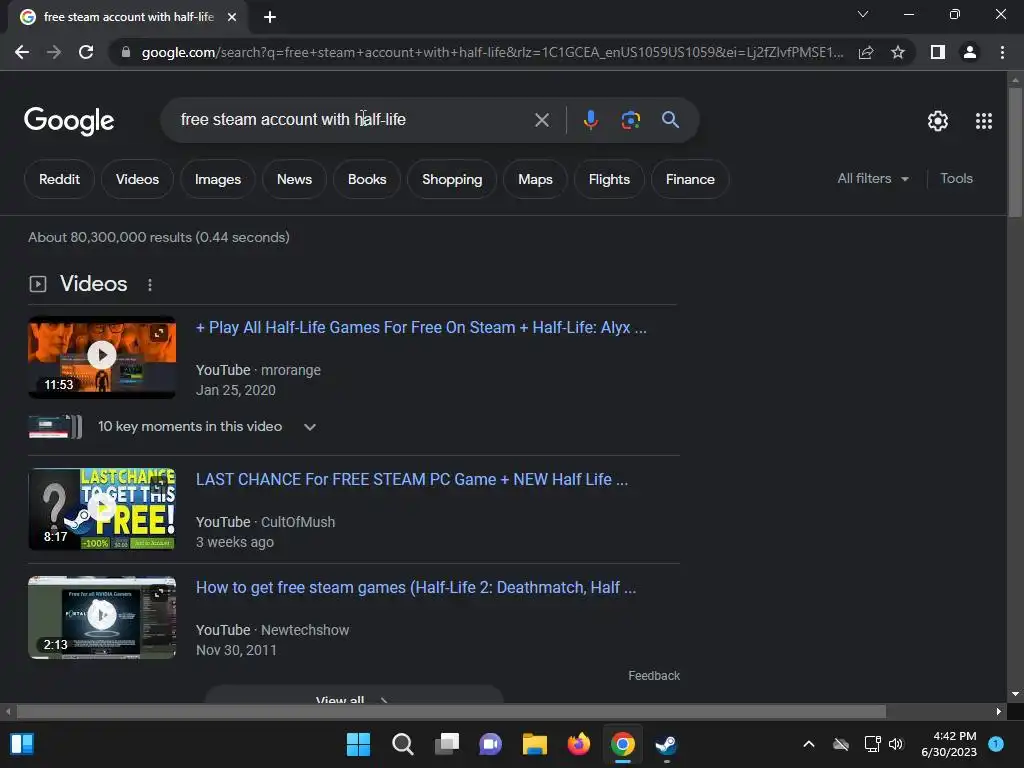The width and height of the screenshot is (1024, 768).
Task: Click the horizontal scrollbar thumb
Action: pos(451,711)
